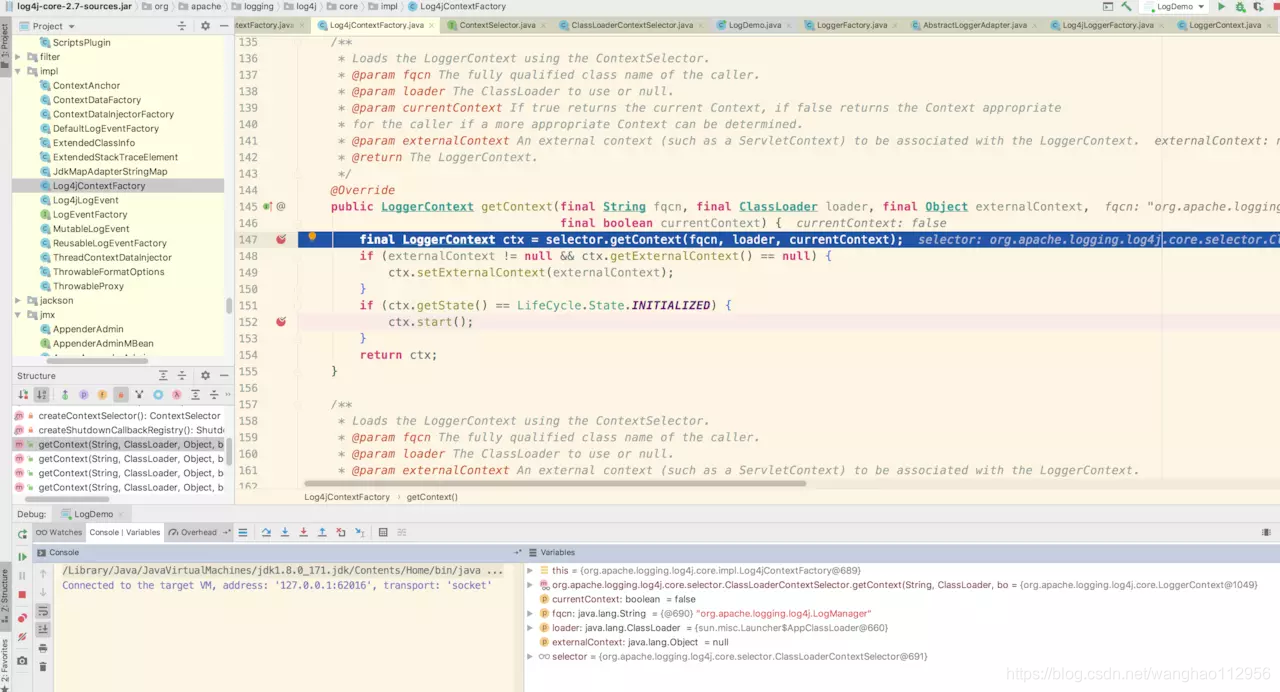Expand 'this' variable node
This screenshot has height=692, width=1280.
(x=531, y=570)
